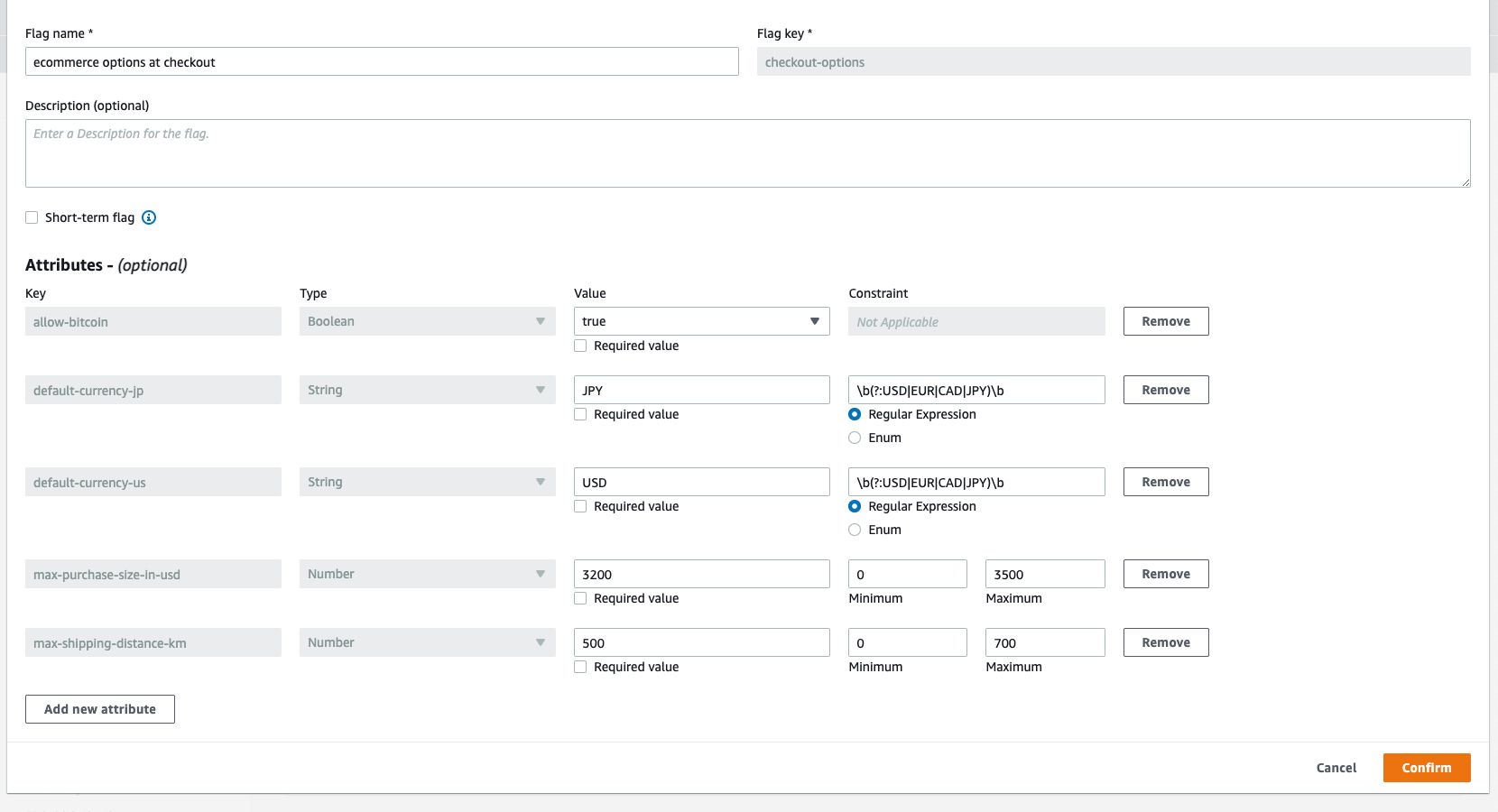Check Required value for default-currency-us
The width and height of the screenshot is (1498, 812).
[x=580, y=506]
